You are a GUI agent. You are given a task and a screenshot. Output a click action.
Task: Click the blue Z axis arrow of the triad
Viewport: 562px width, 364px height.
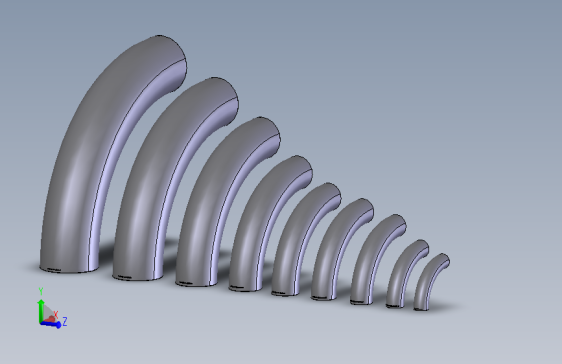(x=51, y=324)
